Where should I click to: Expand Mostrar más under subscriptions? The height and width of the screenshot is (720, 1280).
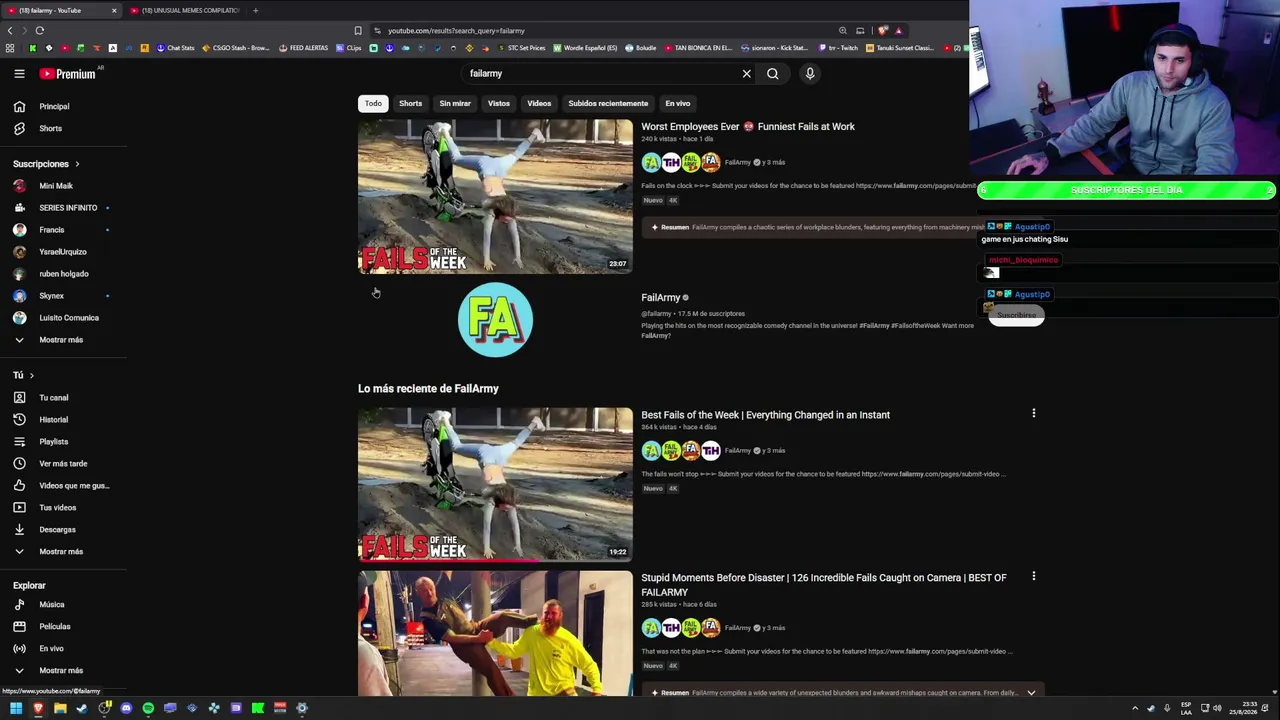(x=63, y=339)
